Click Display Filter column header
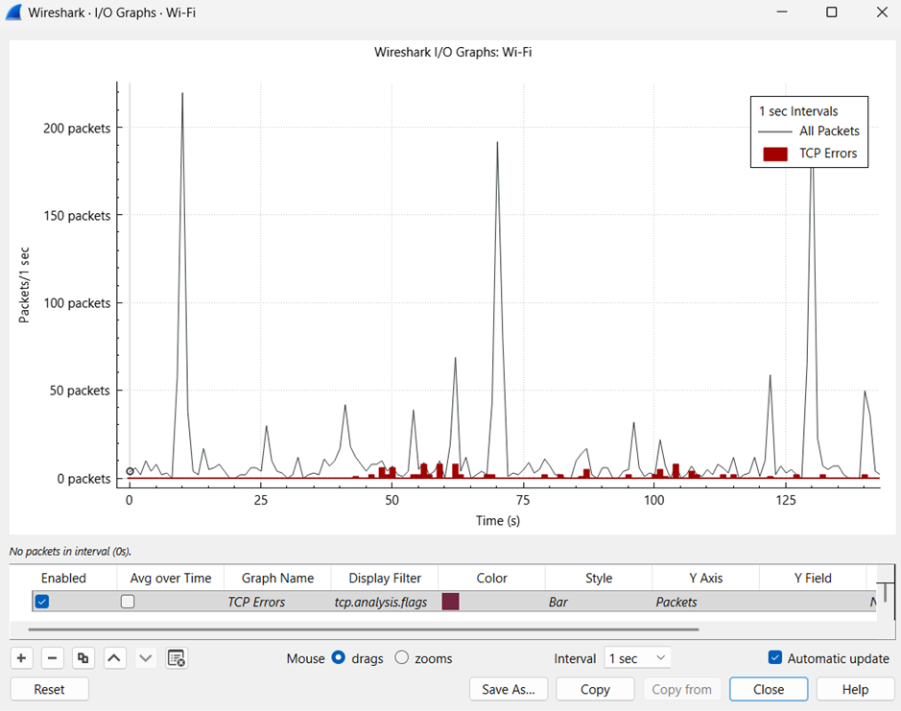 point(385,578)
